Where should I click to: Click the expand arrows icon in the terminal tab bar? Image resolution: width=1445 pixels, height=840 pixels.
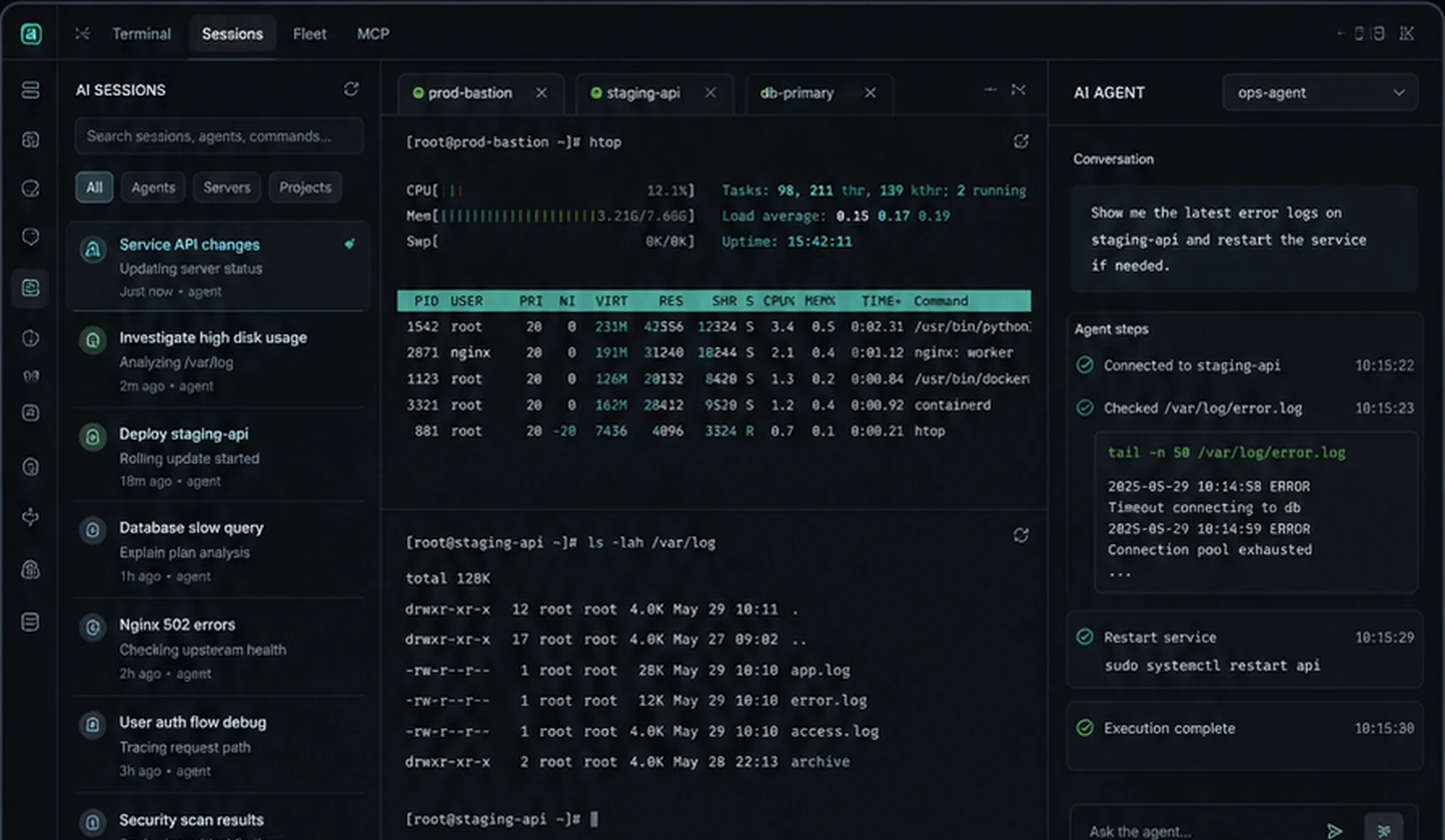pos(1018,90)
